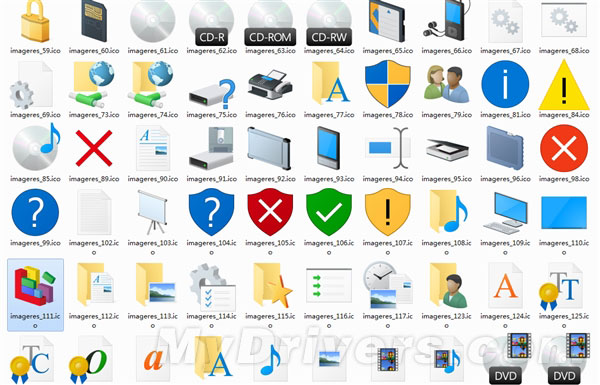Image resolution: width=600 pixels, height=385 pixels.
Task: Select the media player with earphones imageres_66.ico
Action: pyautogui.click(x=447, y=21)
